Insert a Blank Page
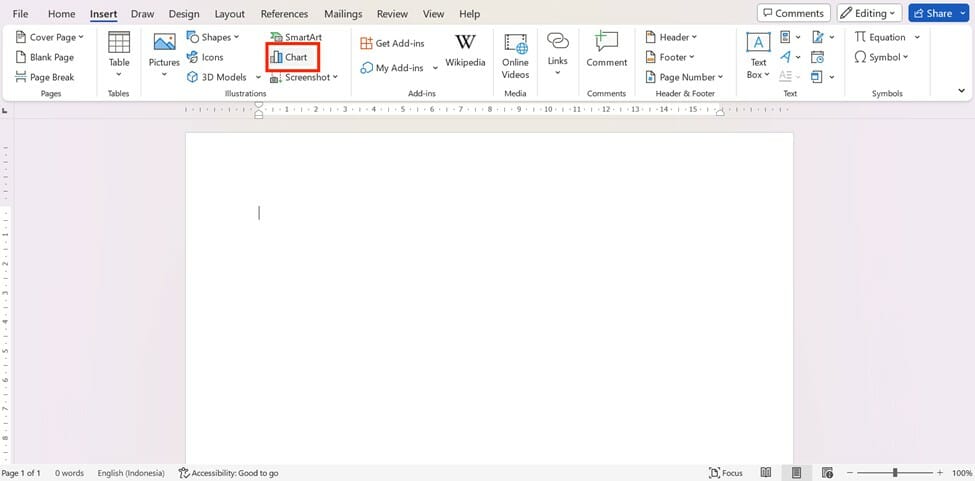975x481 pixels. (45, 57)
